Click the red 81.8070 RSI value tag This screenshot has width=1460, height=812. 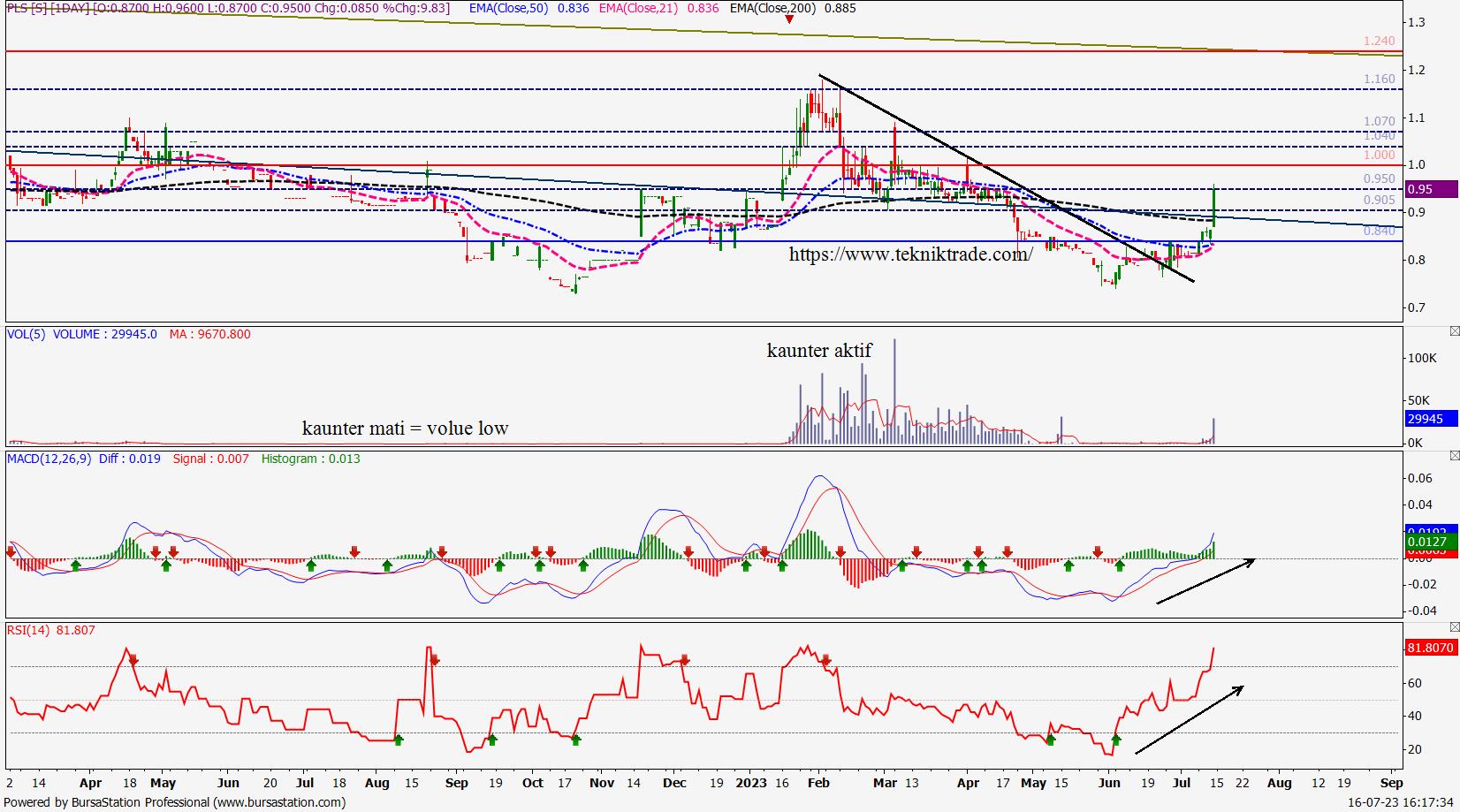[1430, 648]
